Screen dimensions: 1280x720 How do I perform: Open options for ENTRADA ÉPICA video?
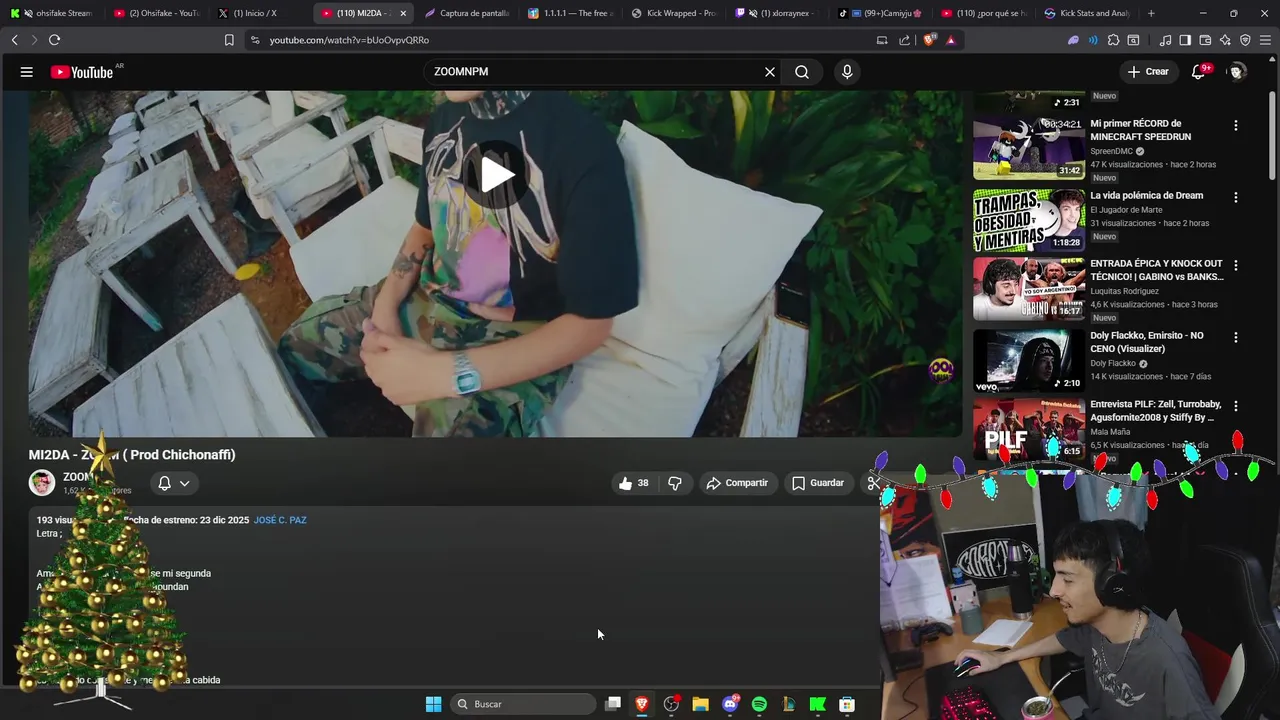coord(1236,266)
